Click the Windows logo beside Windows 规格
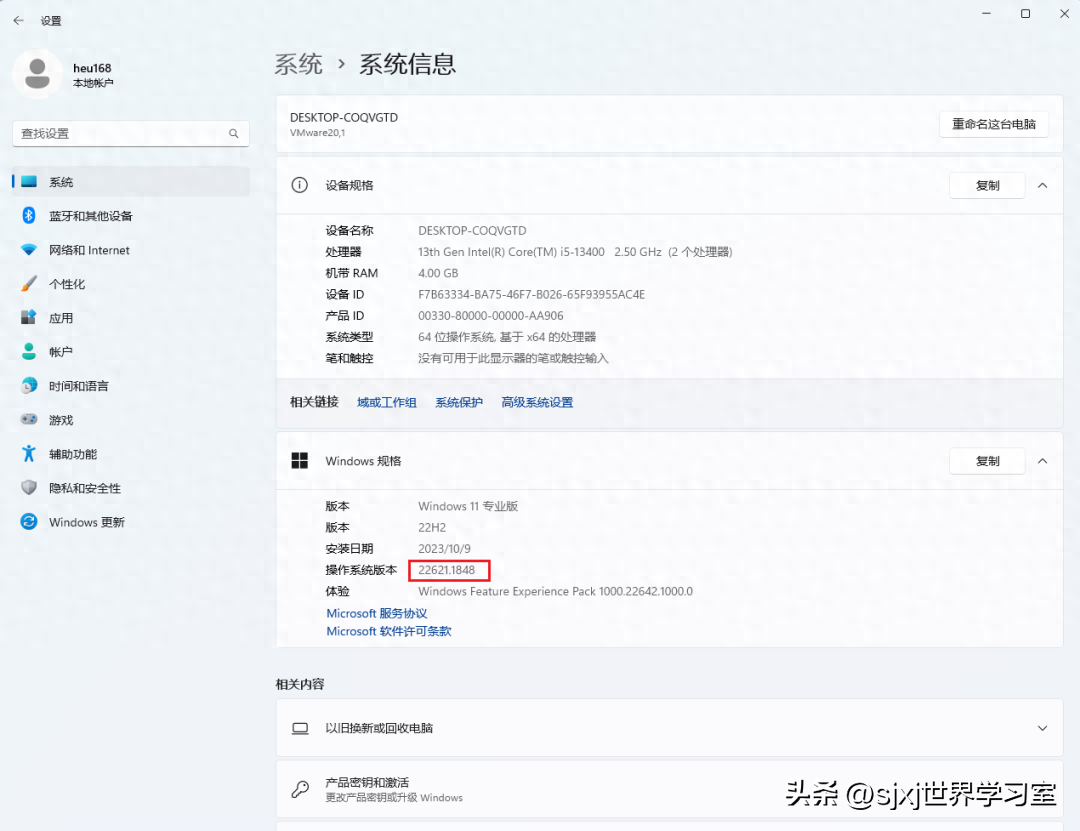 (300, 461)
